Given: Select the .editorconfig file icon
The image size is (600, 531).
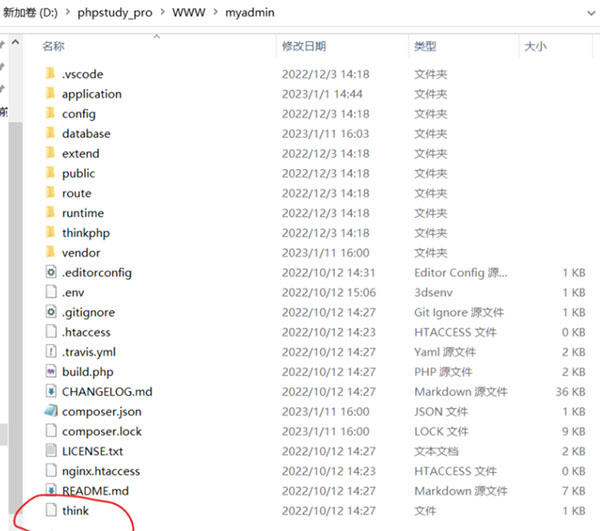Looking at the screenshot, I should 51,272.
